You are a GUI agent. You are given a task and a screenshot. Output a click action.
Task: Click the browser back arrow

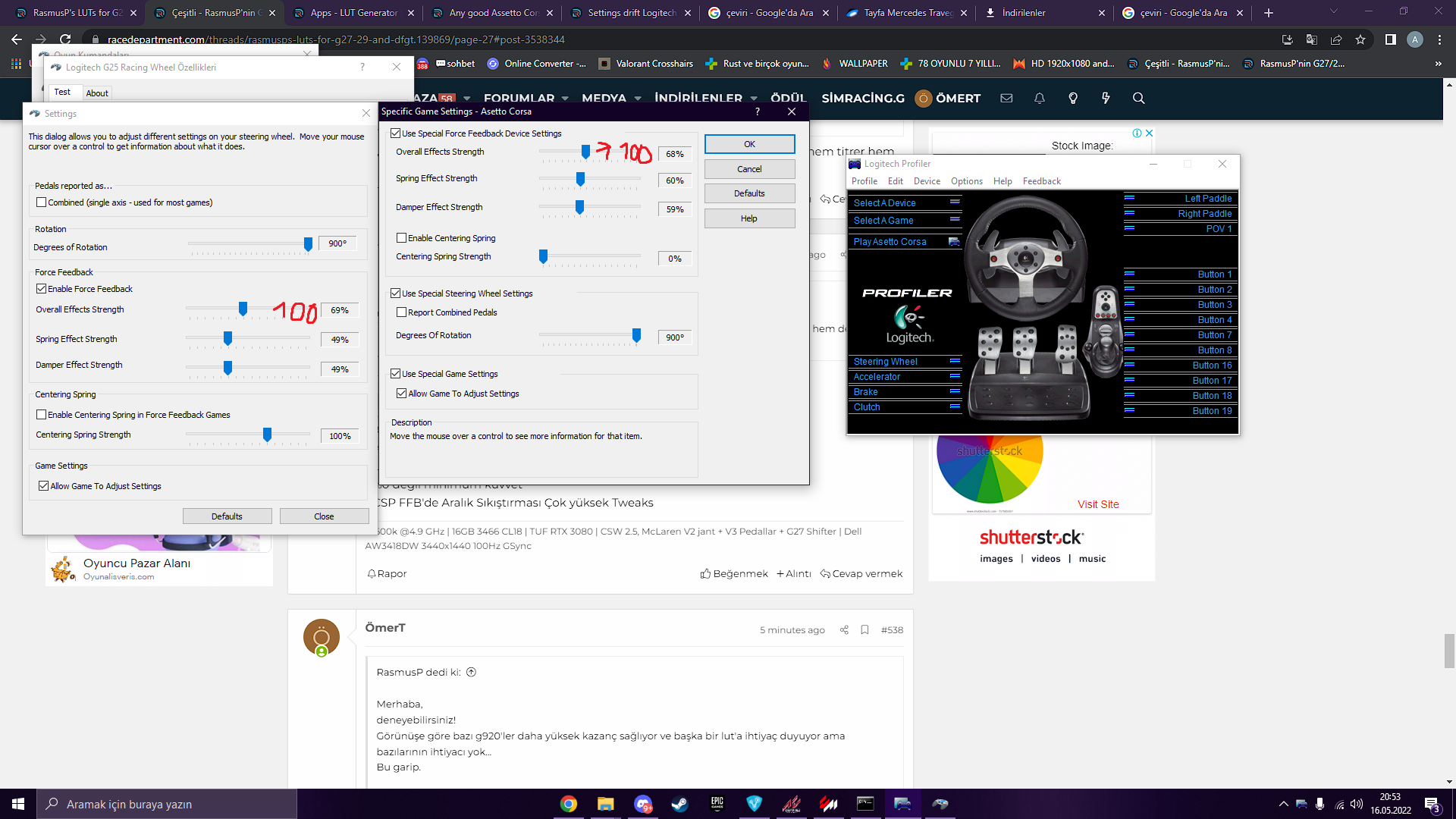tap(17, 39)
